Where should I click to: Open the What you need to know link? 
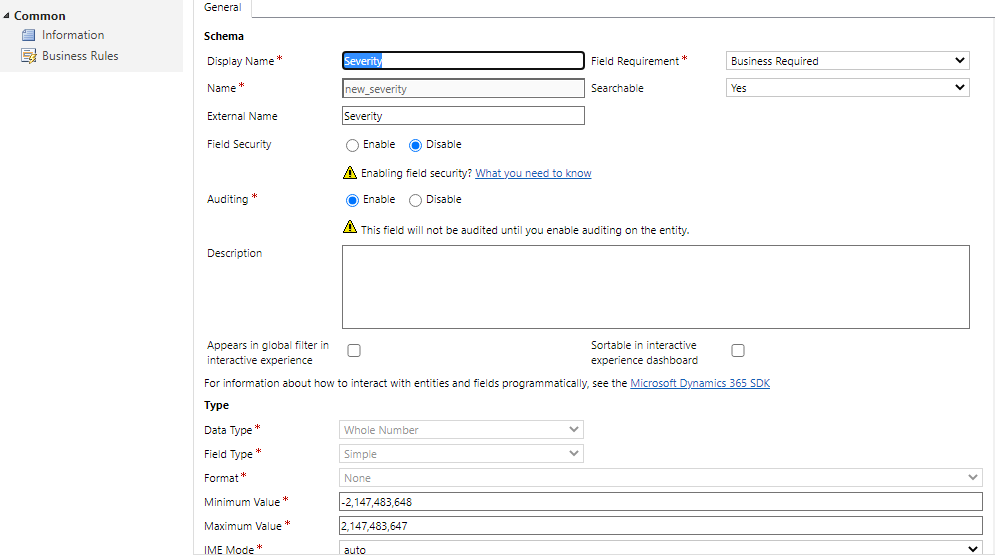pyautogui.click(x=533, y=174)
